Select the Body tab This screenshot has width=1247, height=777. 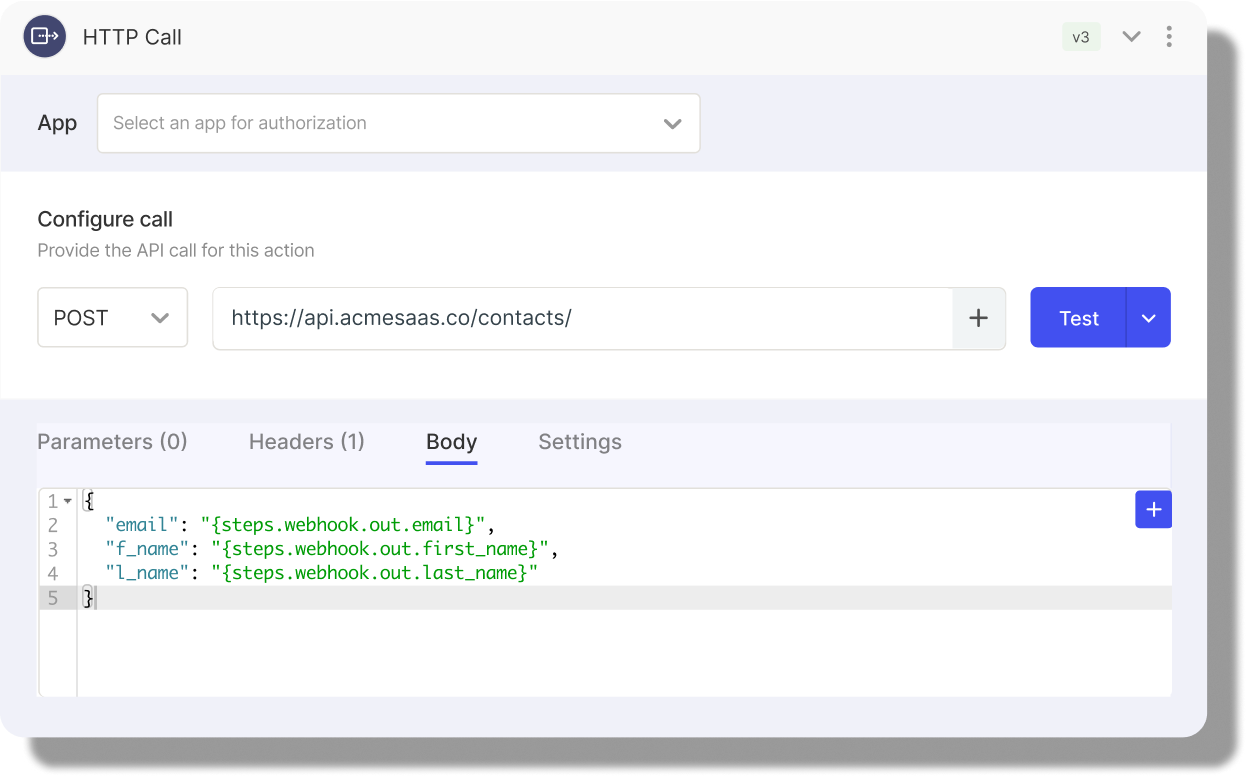point(451,442)
